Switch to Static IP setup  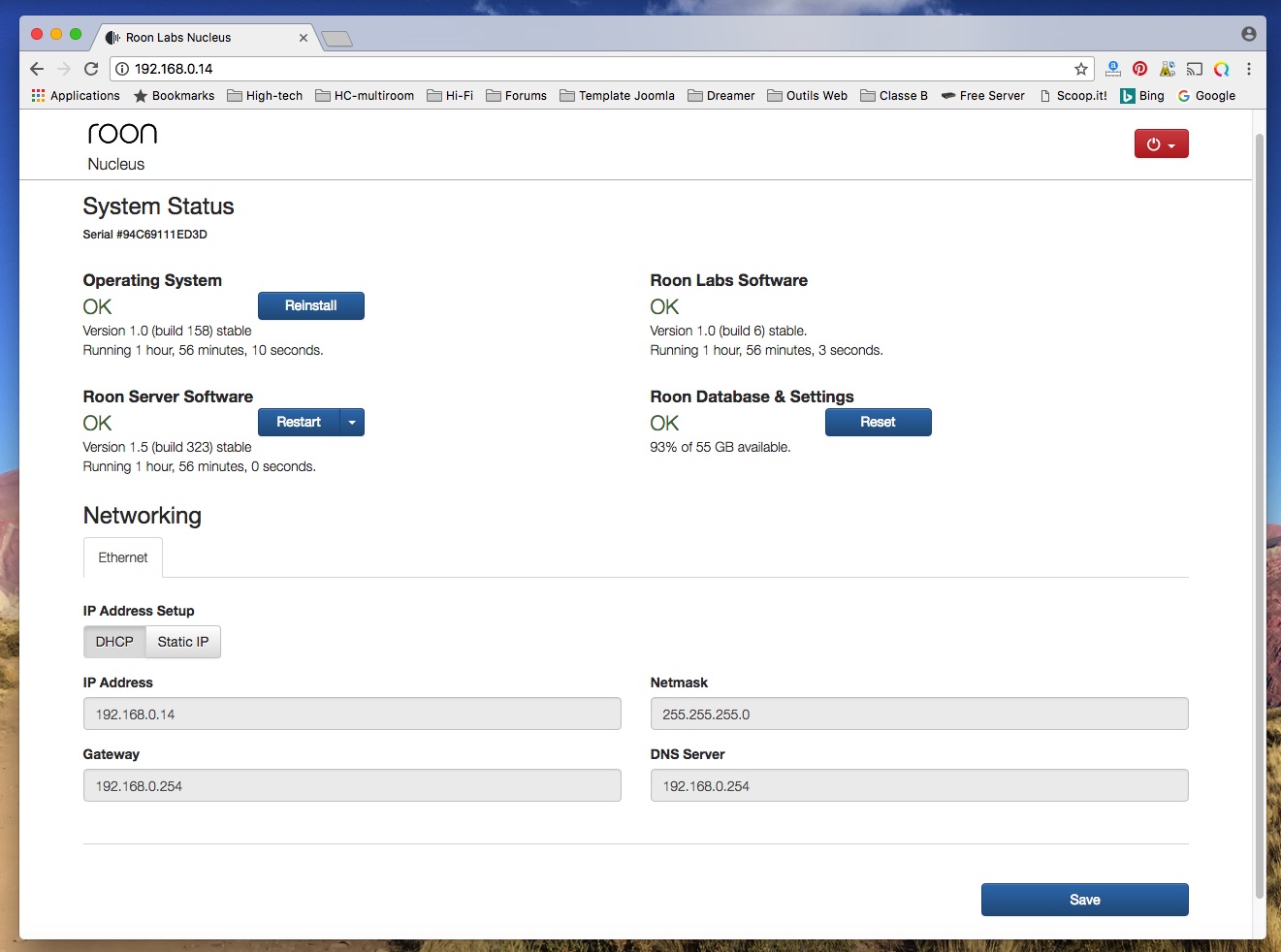(x=183, y=642)
